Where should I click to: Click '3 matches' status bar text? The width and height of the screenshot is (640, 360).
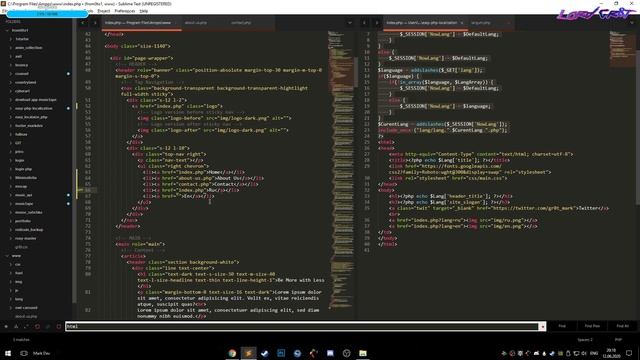coord(21,340)
